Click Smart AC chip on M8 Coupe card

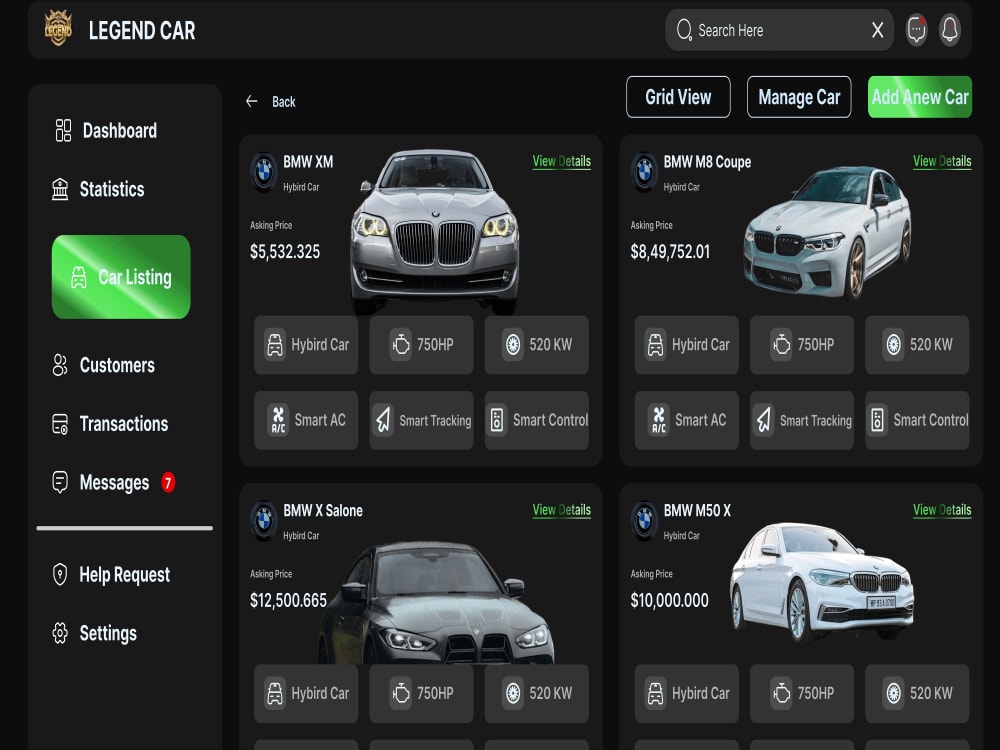pos(687,420)
